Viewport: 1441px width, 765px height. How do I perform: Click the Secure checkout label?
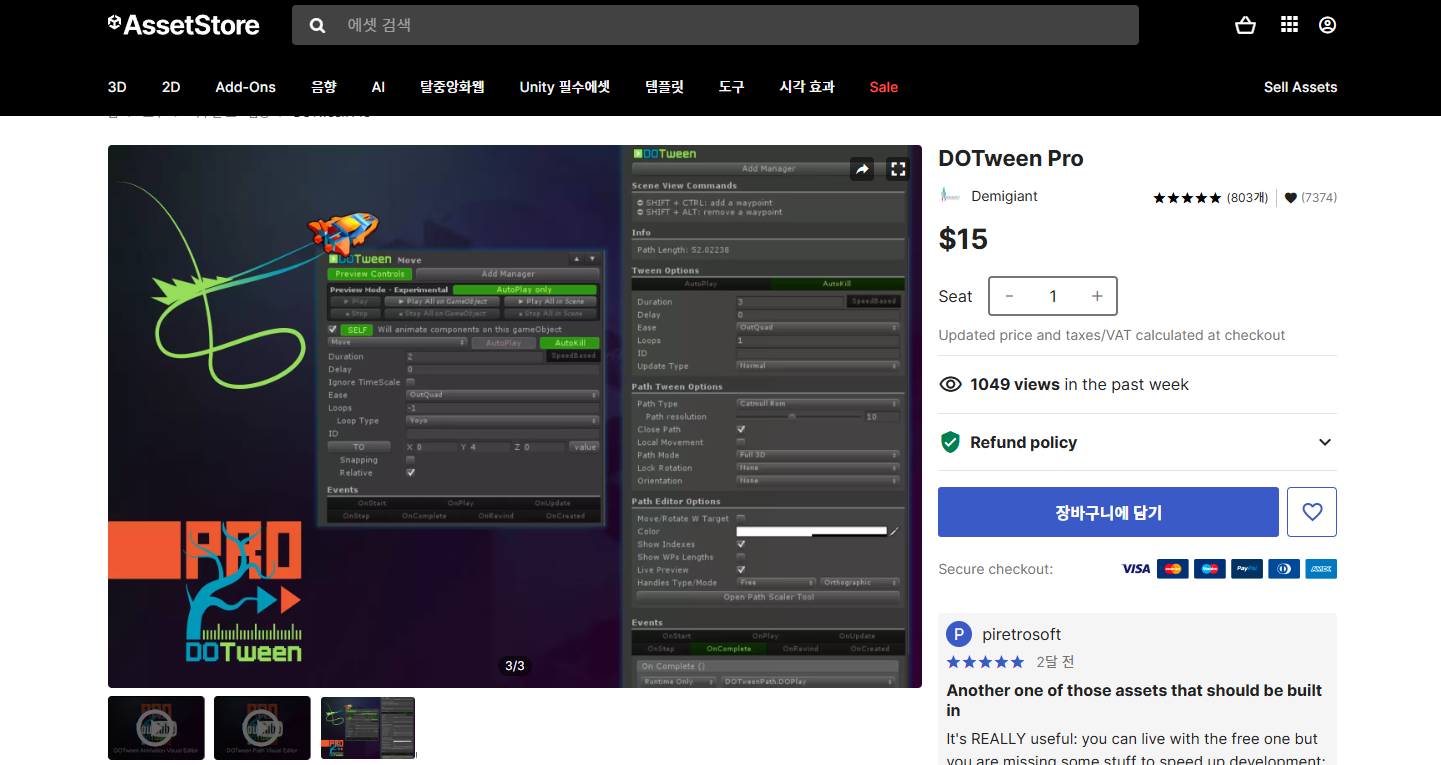point(995,569)
